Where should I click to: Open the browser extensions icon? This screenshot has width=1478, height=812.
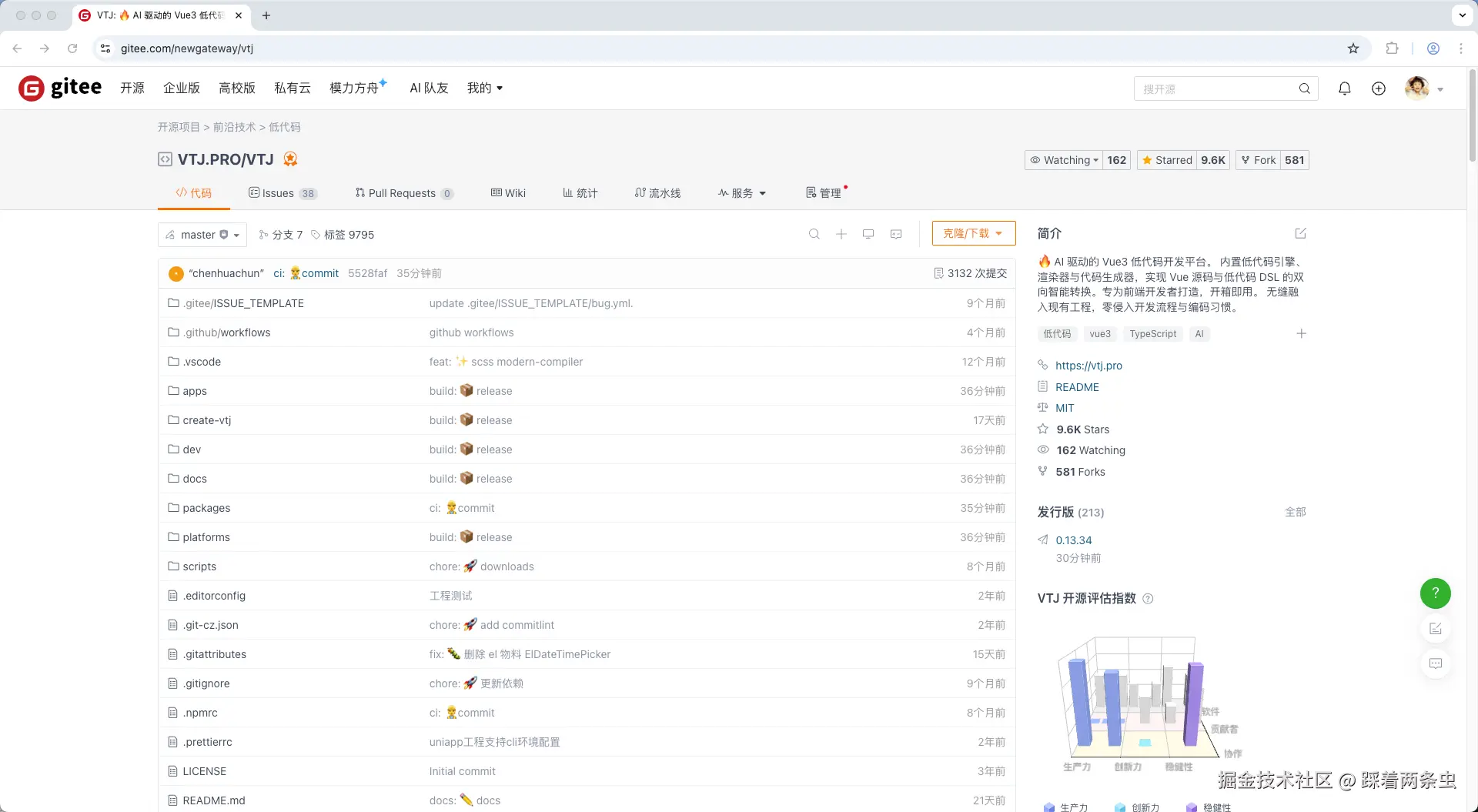click(x=1392, y=48)
